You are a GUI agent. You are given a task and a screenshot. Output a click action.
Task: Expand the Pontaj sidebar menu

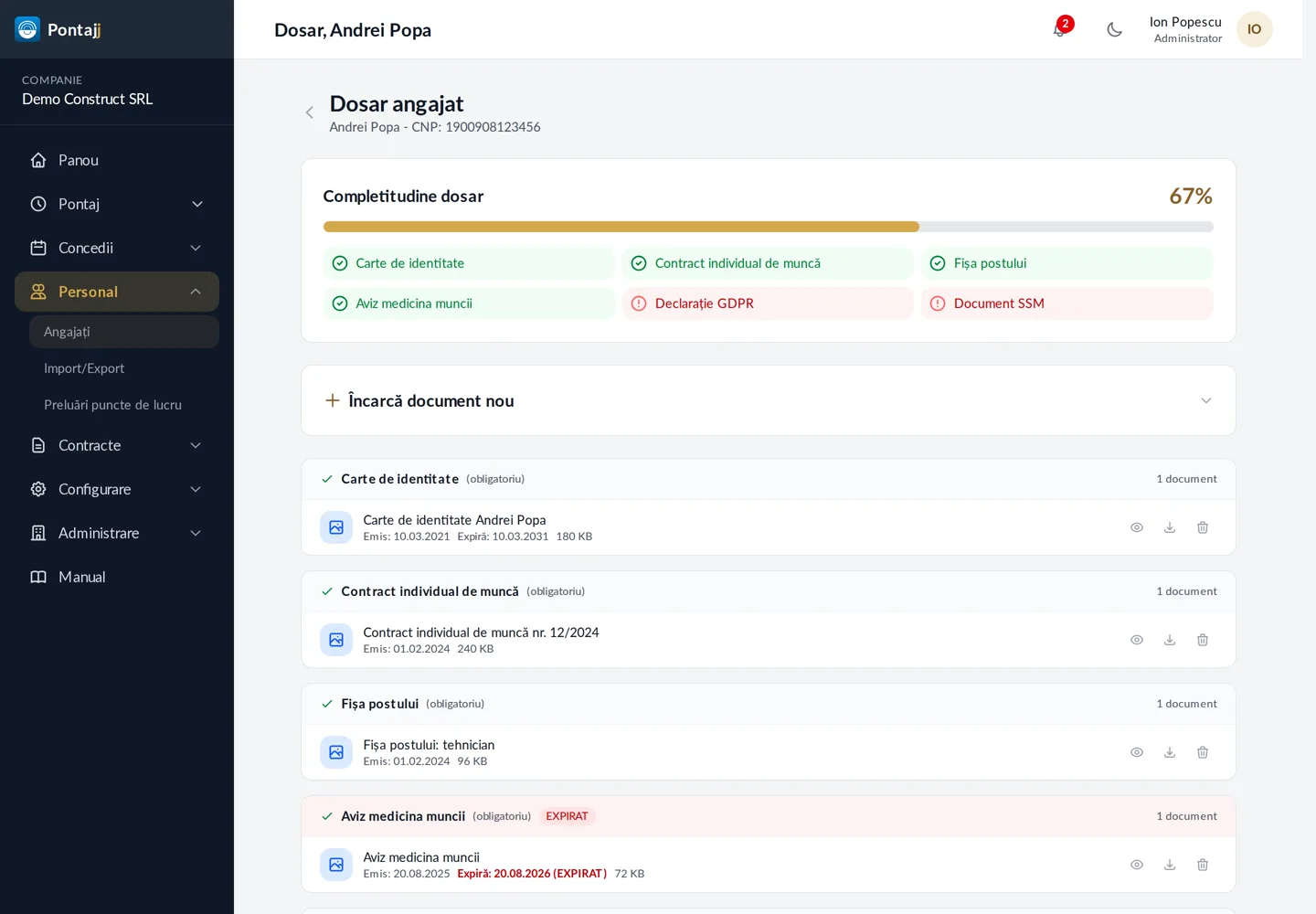pyautogui.click(x=117, y=204)
